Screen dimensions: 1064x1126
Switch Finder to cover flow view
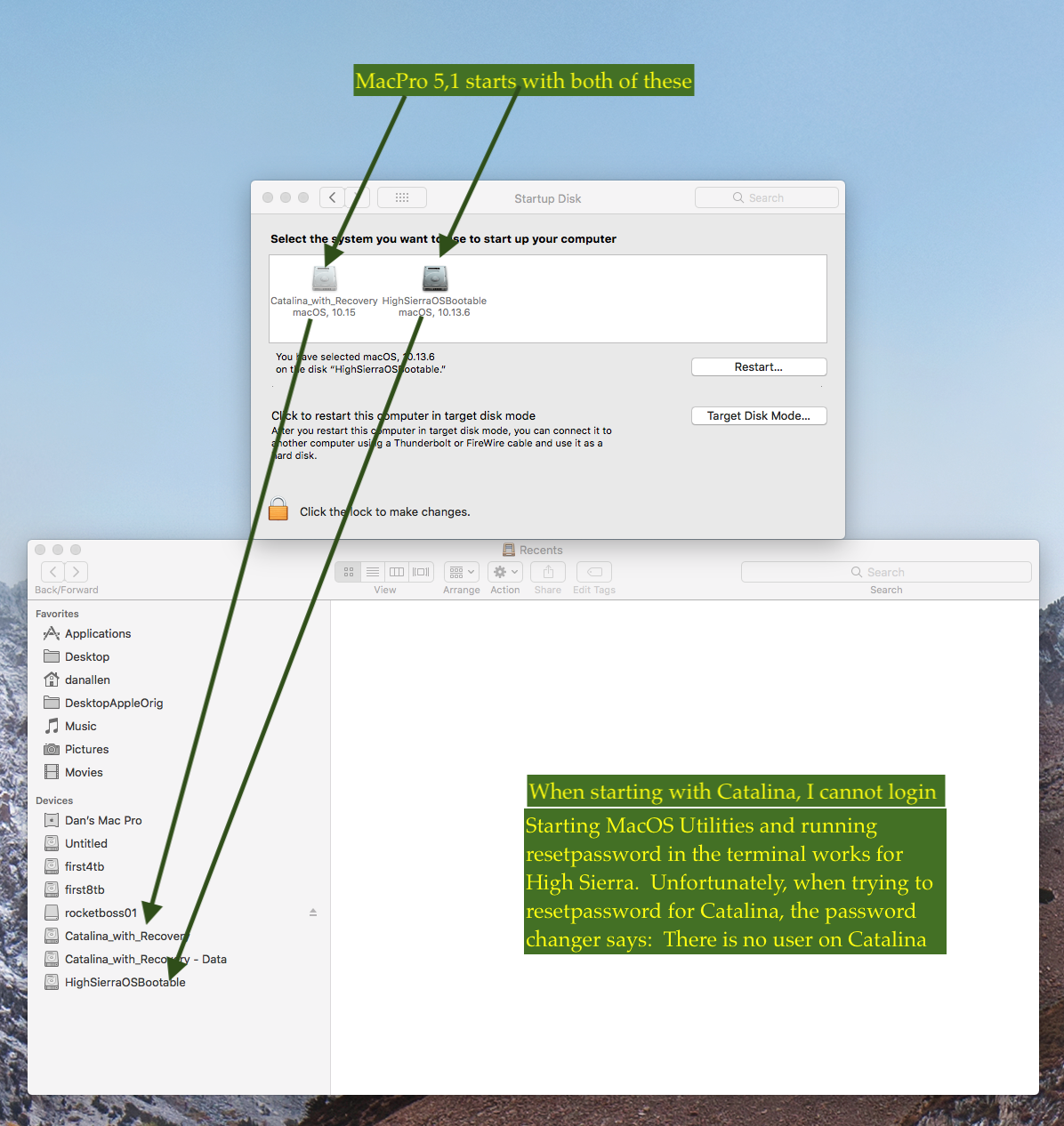pyautogui.click(x=422, y=572)
